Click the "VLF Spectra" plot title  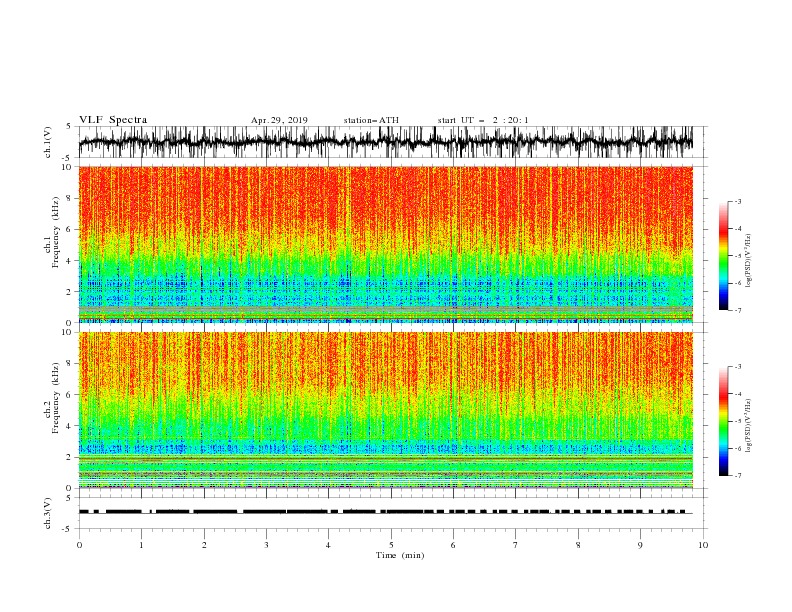tap(113, 120)
